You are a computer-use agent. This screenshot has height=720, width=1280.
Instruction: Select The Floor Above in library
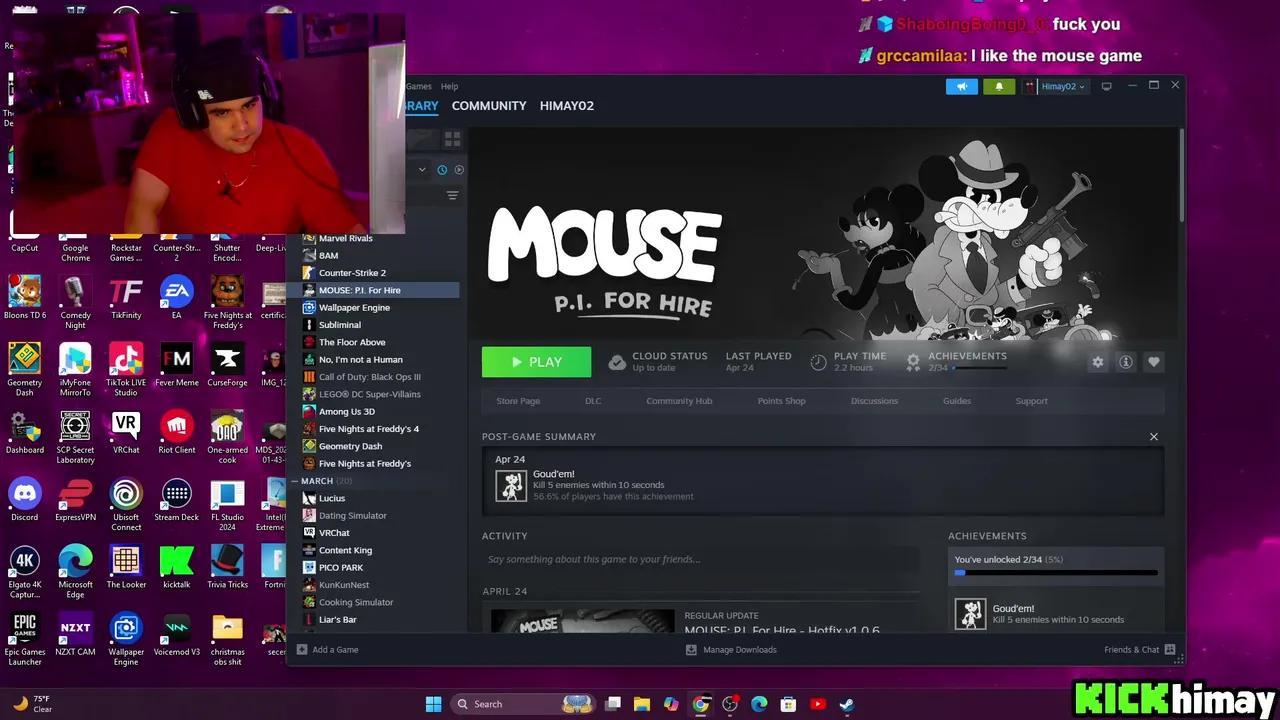352,342
